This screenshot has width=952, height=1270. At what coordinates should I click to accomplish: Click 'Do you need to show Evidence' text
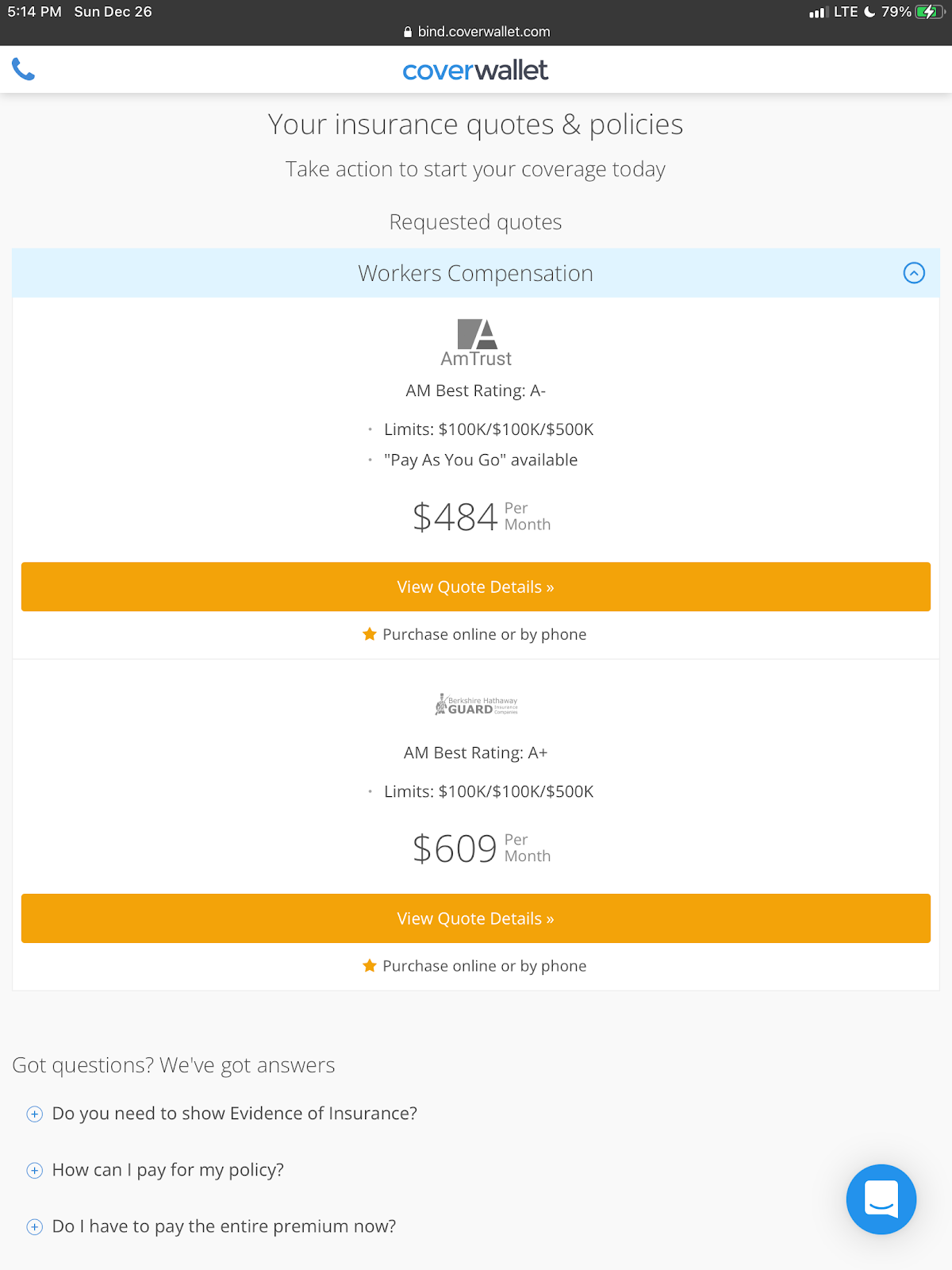pos(235,1114)
